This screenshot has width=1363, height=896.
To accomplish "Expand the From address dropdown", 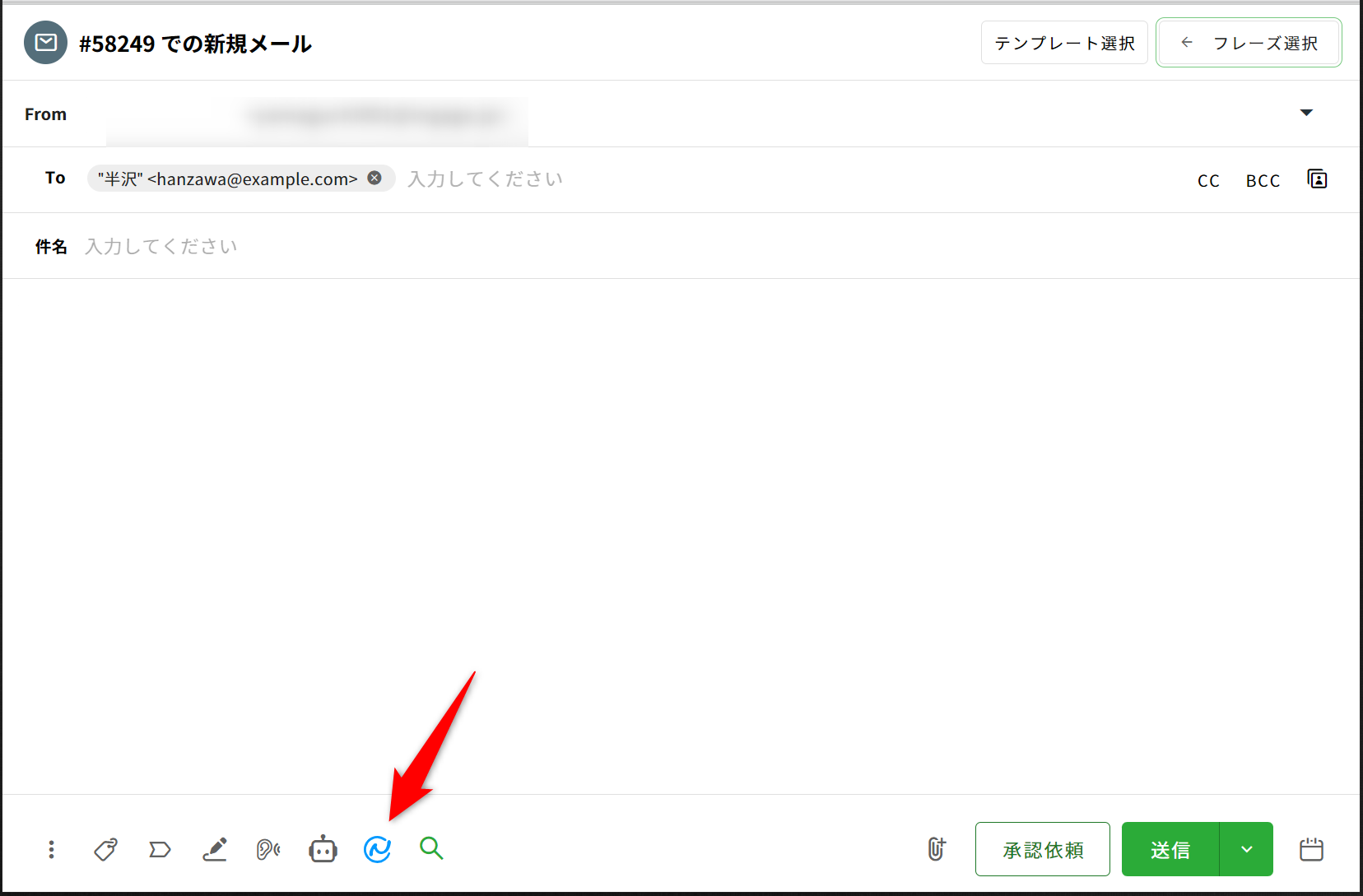I will click(x=1306, y=113).
